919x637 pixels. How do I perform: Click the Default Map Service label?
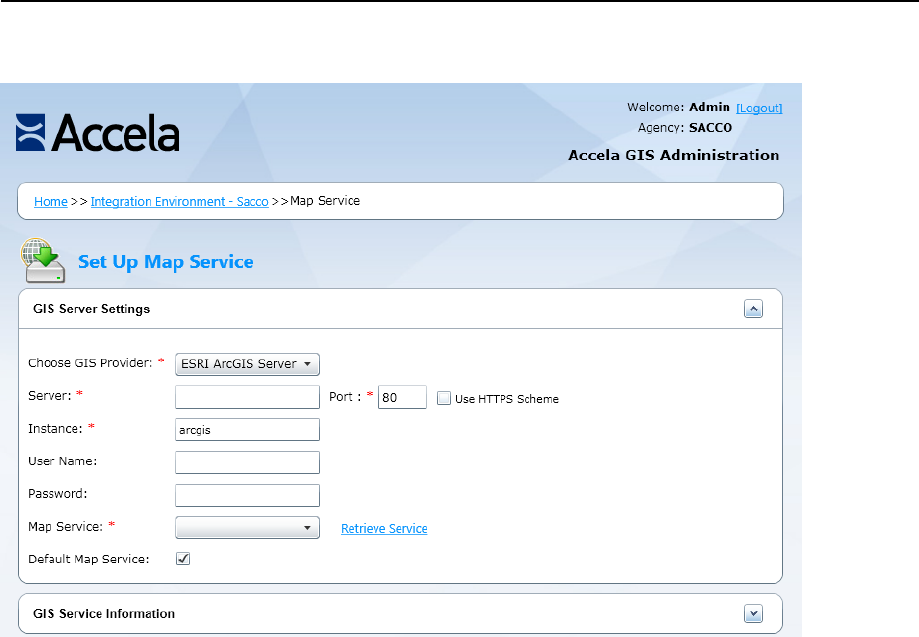pyautogui.click(x=89, y=559)
